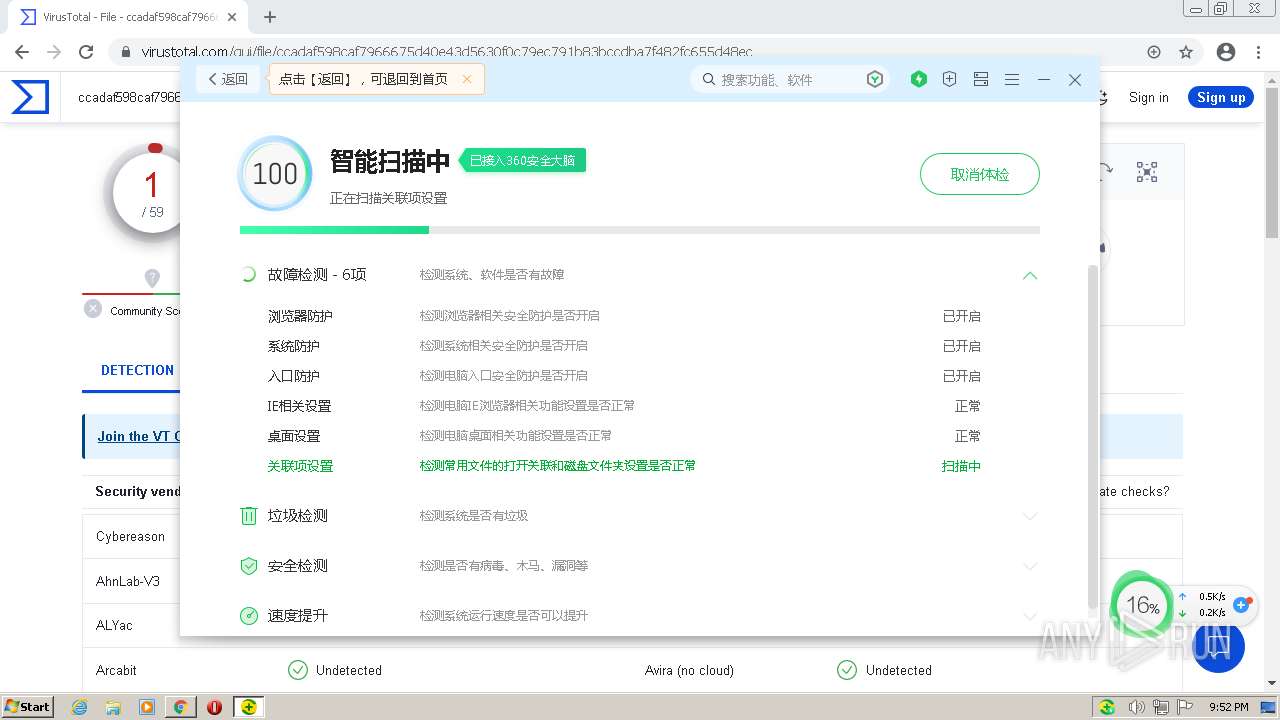The image size is (1280, 720).
Task: Click the 100 score circle
Action: pos(275,174)
